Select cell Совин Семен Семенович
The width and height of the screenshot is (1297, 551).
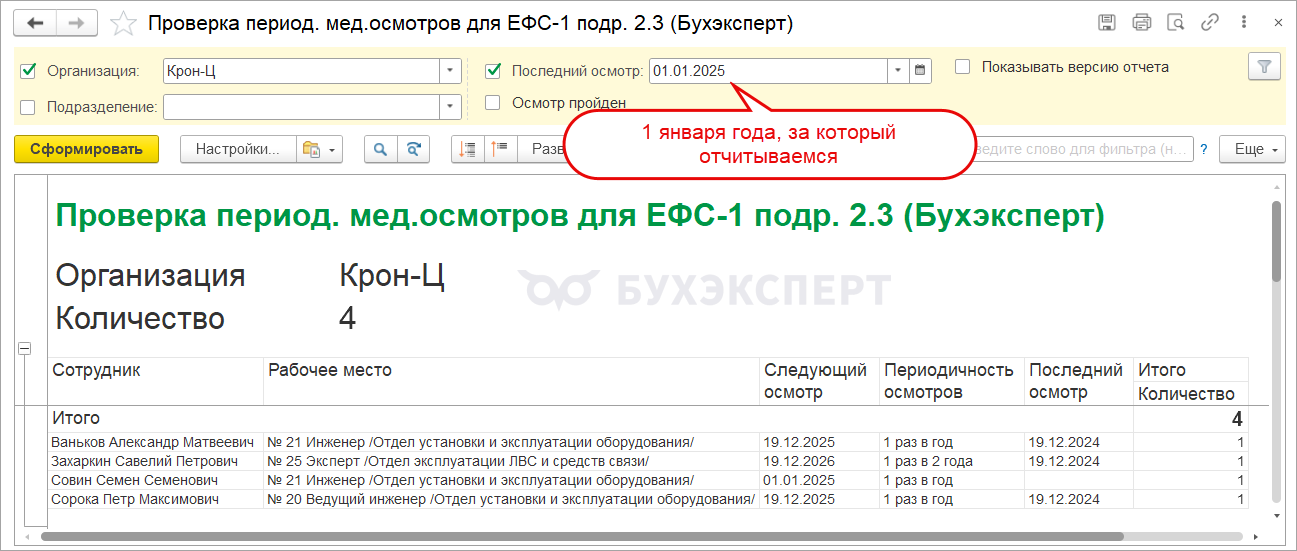pyautogui.click(x=156, y=480)
